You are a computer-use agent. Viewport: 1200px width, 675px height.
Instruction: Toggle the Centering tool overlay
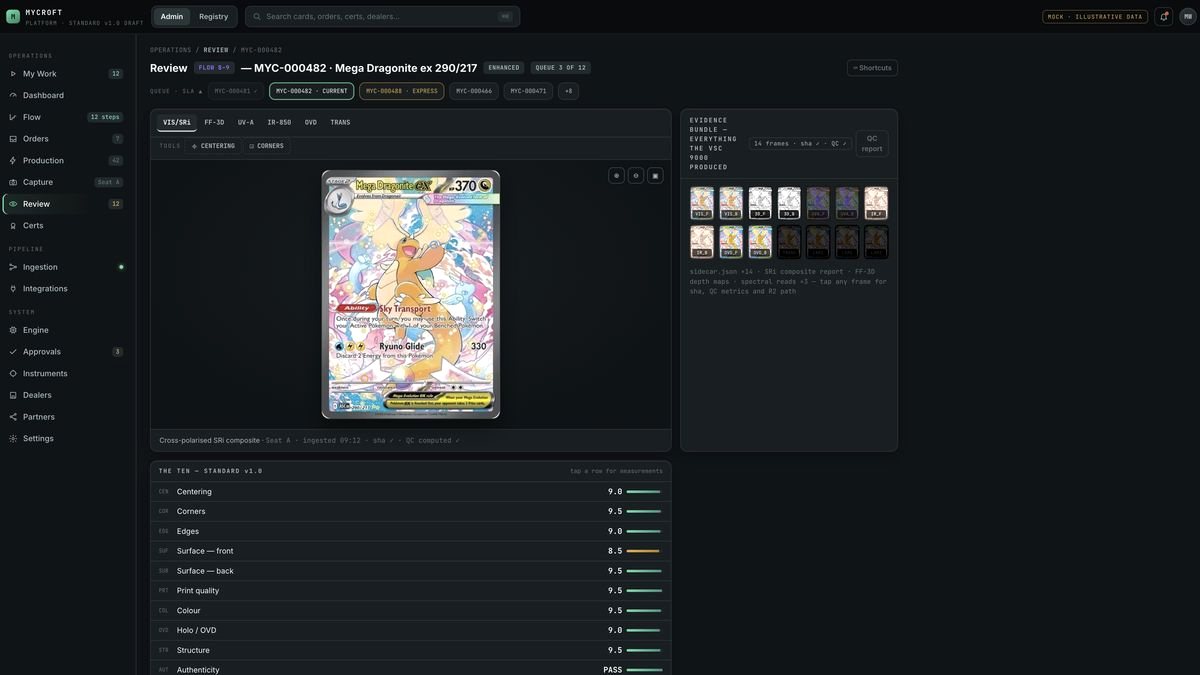coord(213,146)
